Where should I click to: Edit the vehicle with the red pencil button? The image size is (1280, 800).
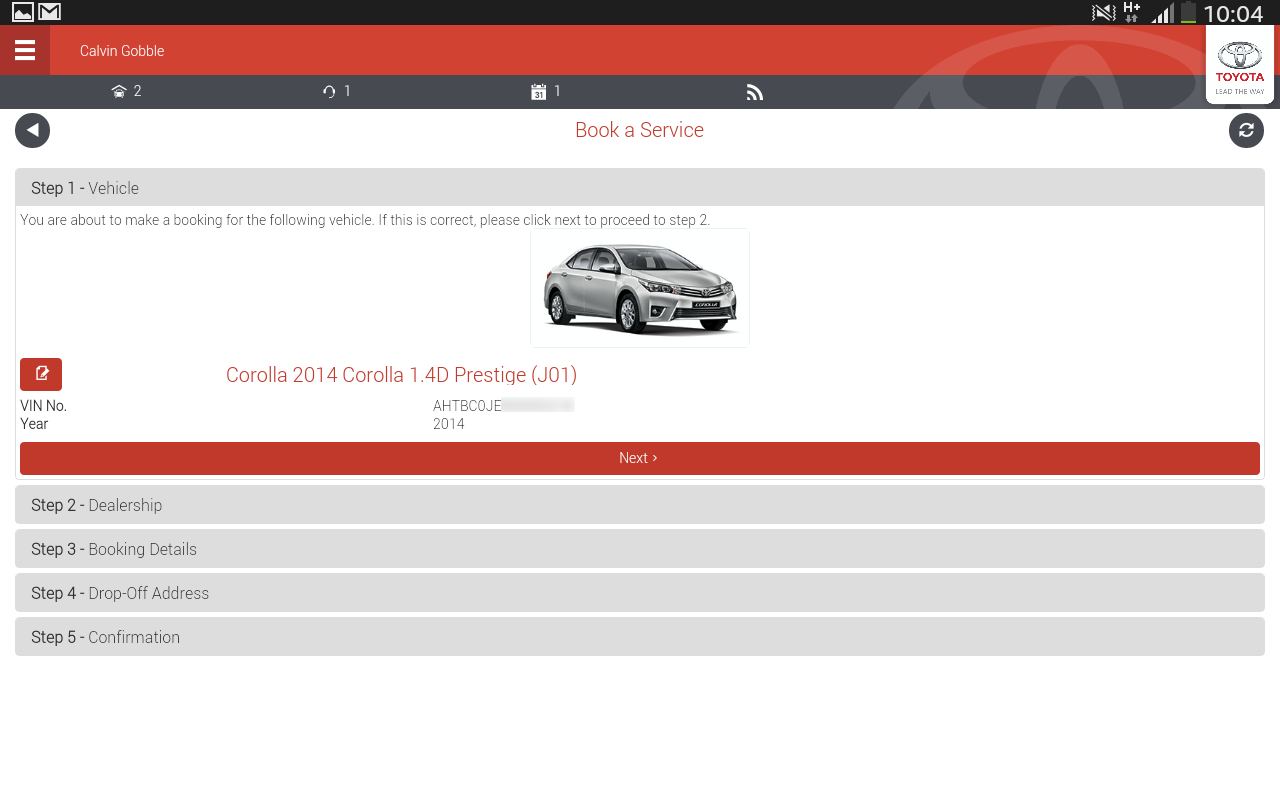tap(41, 374)
